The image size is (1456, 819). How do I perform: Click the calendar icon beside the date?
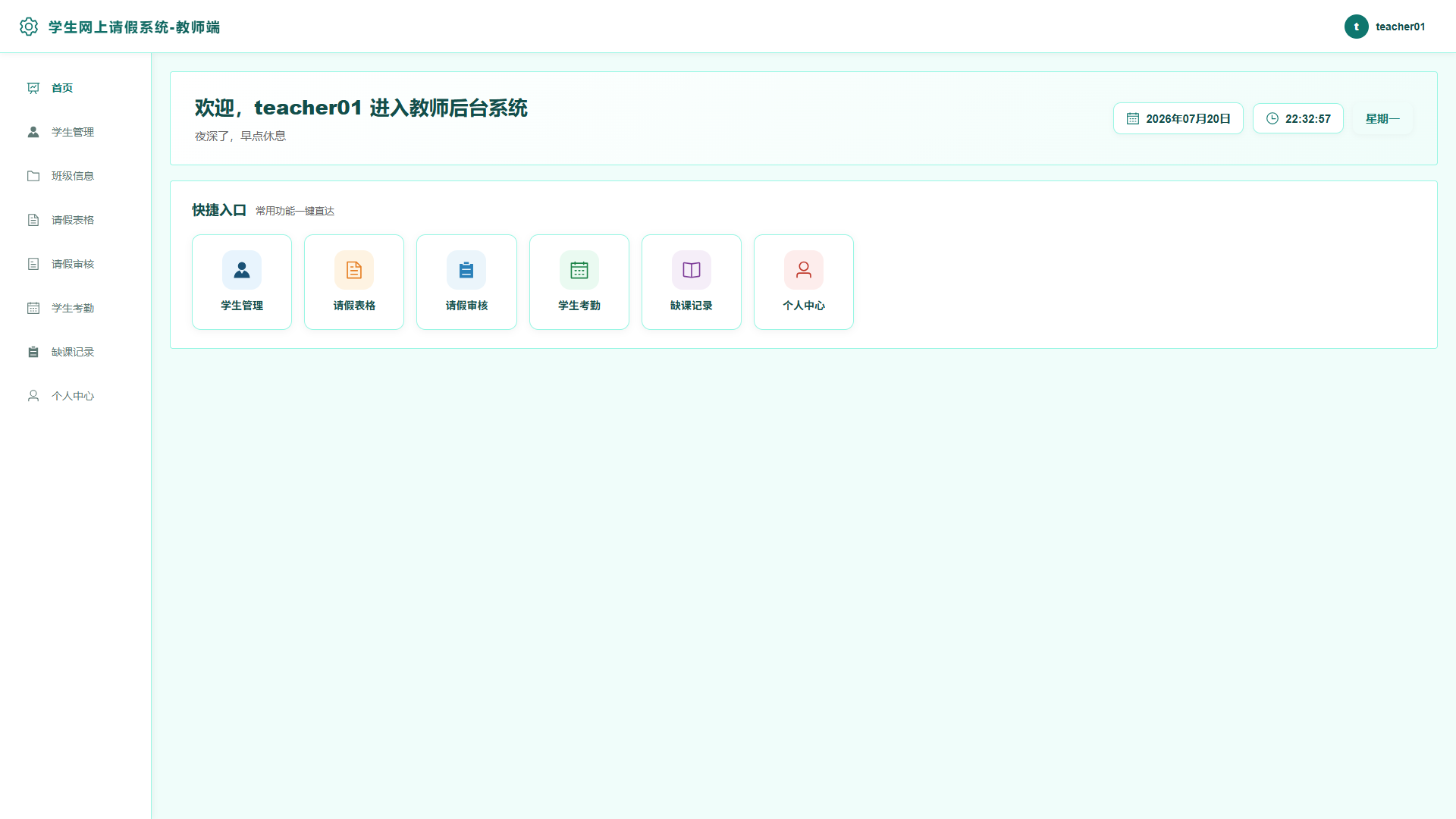(1133, 118)
